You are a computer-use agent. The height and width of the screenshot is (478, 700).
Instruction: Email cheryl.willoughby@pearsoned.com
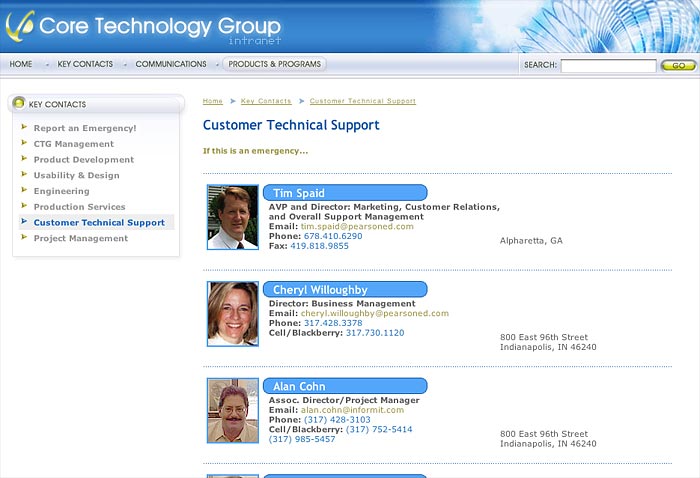point(375,313)
